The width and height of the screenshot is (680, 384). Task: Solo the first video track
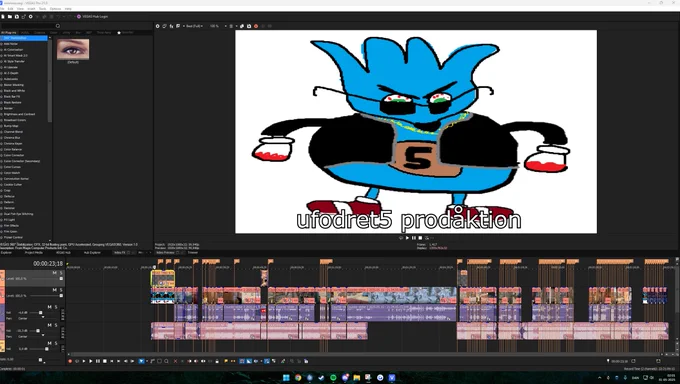61,273
